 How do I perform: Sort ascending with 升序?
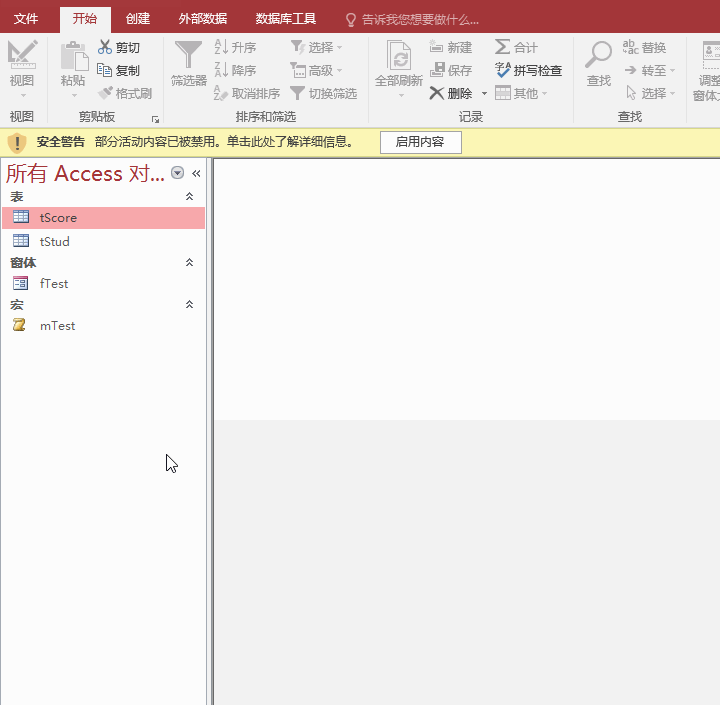tap(236, 47)
